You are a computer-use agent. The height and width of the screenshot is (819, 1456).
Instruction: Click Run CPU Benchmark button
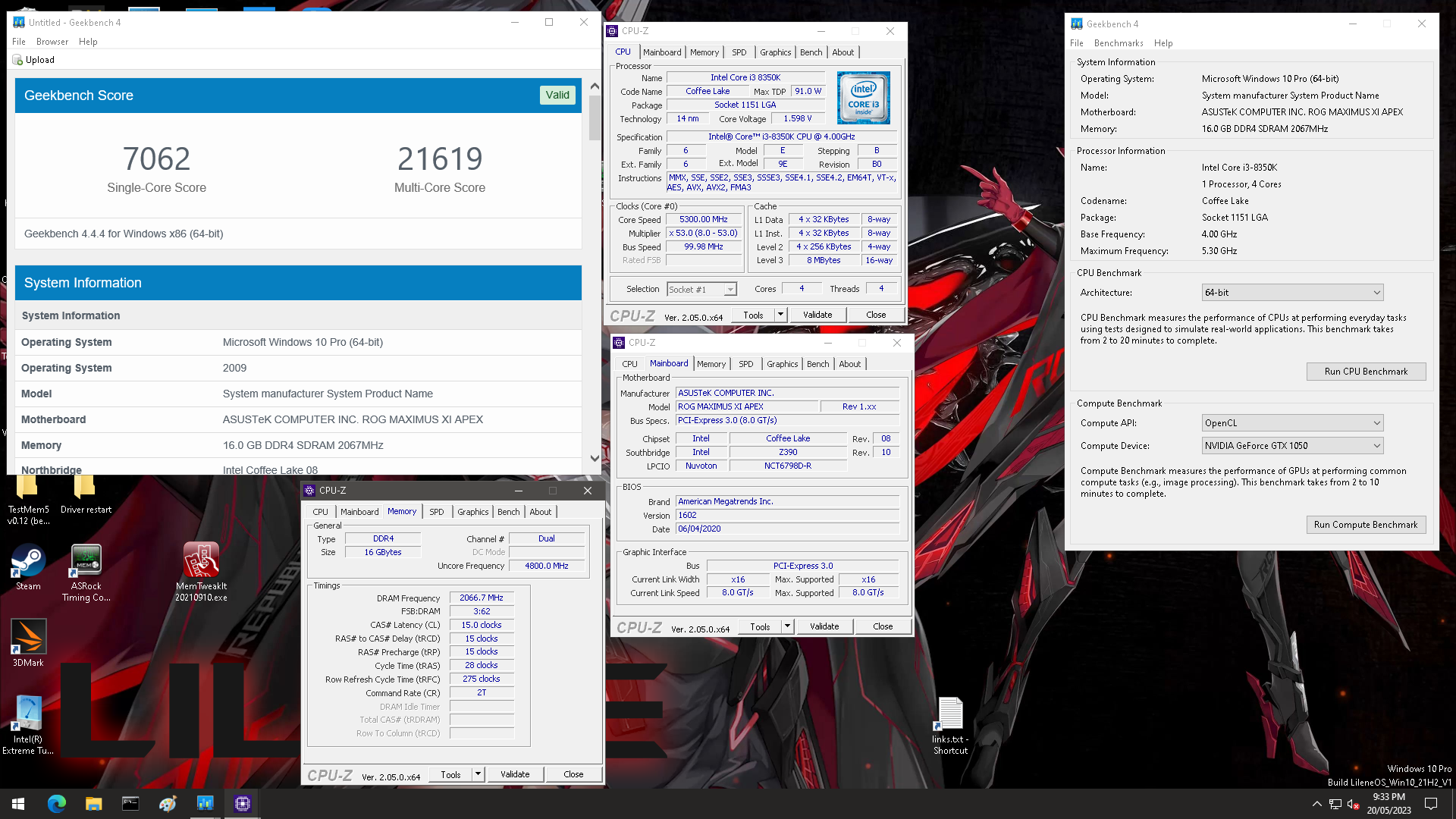(x=1366, y=372)
